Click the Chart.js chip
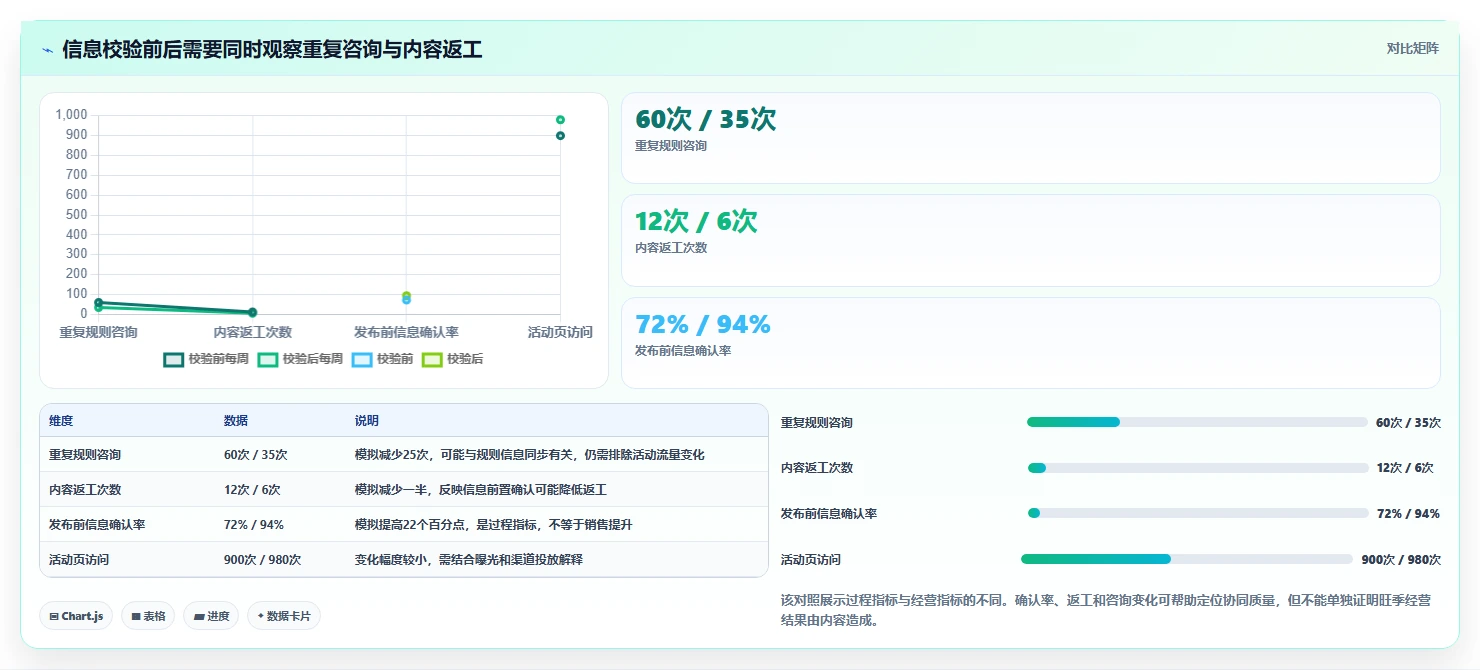Screen dimensions: 1480x670 coord(76,616)
